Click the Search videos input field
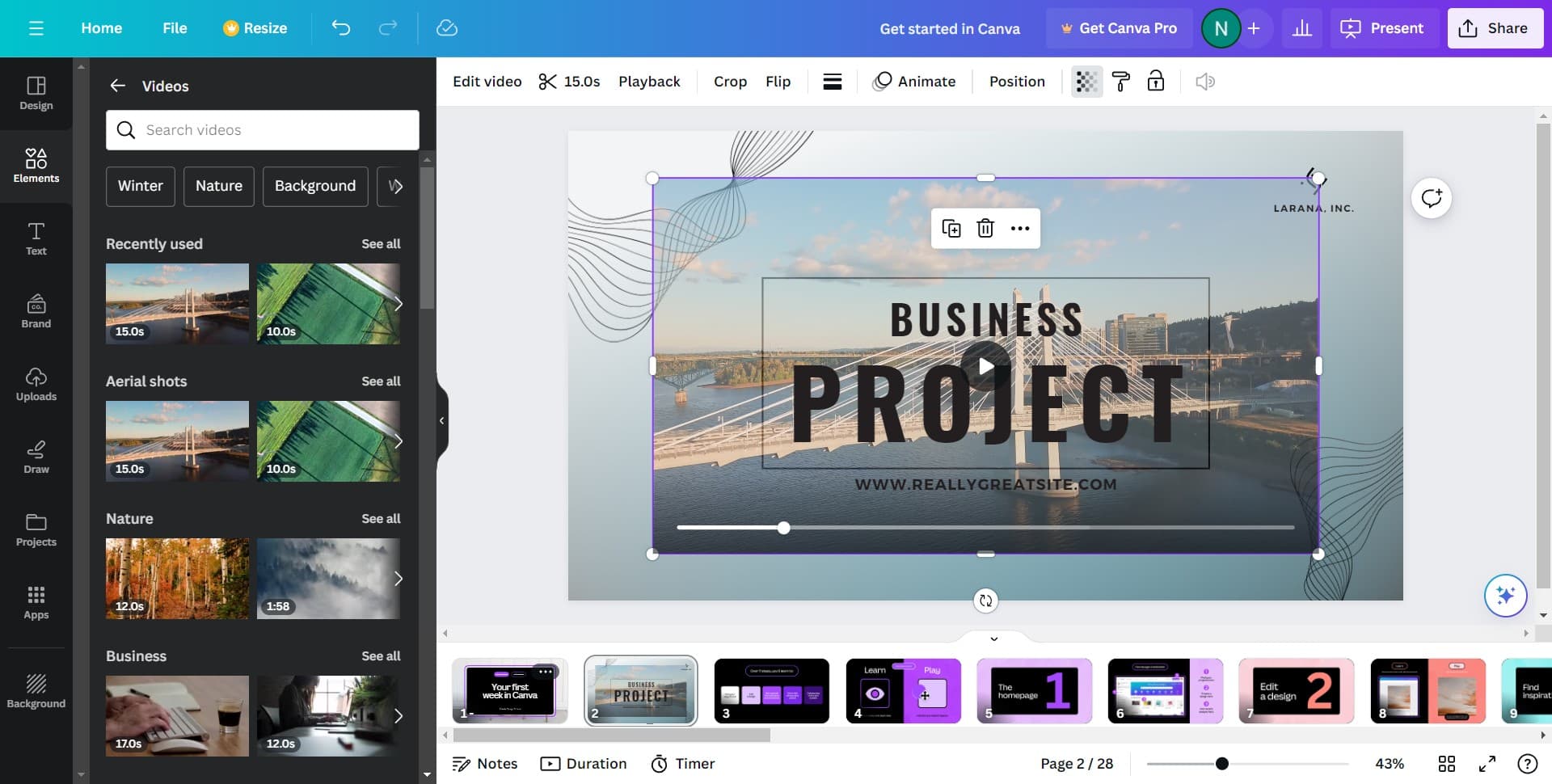The width and height of the screenshot is (1552, 784). (x=263, y=130)
